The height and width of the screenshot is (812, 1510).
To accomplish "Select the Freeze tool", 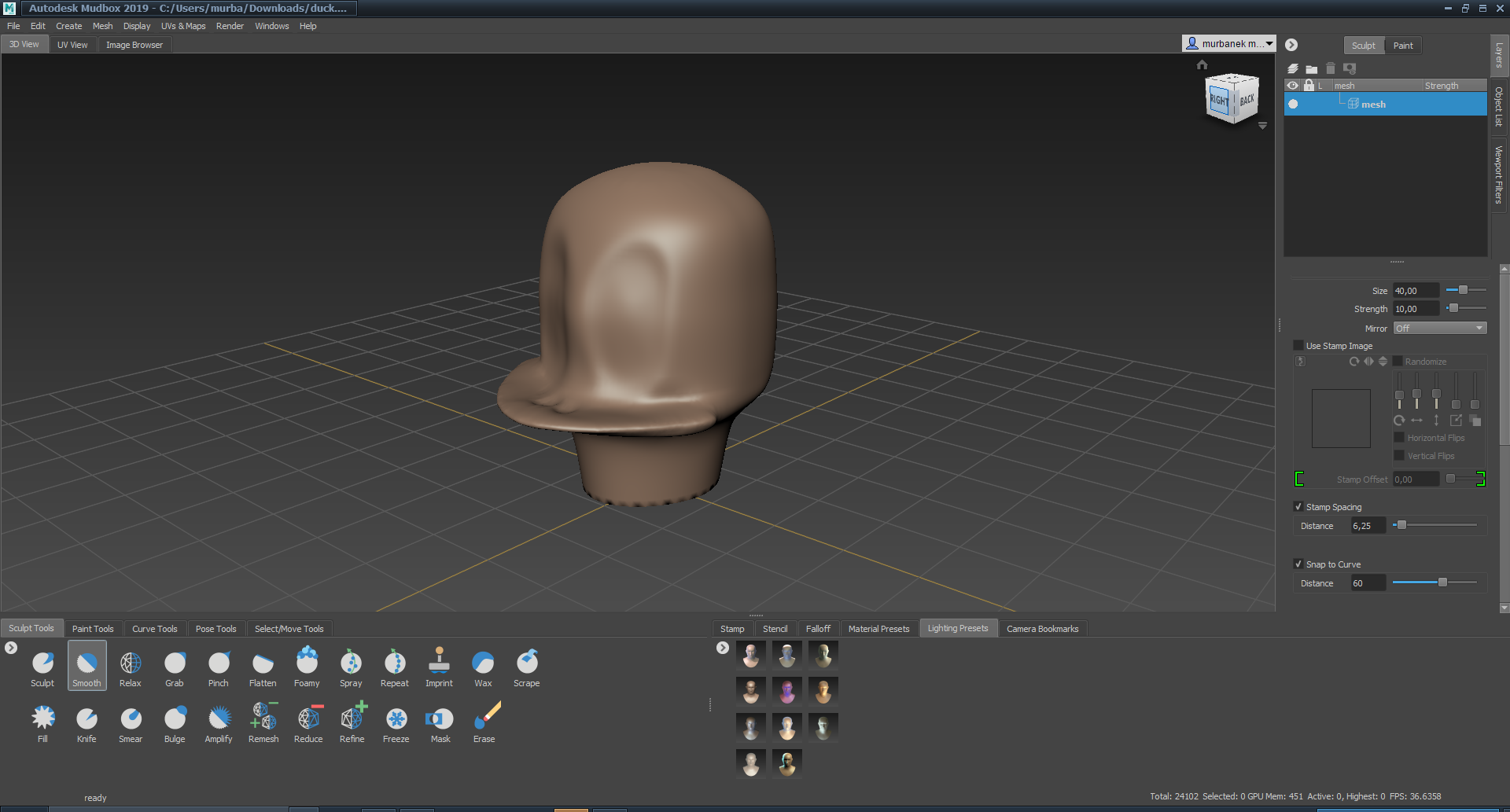I will 396,721.
